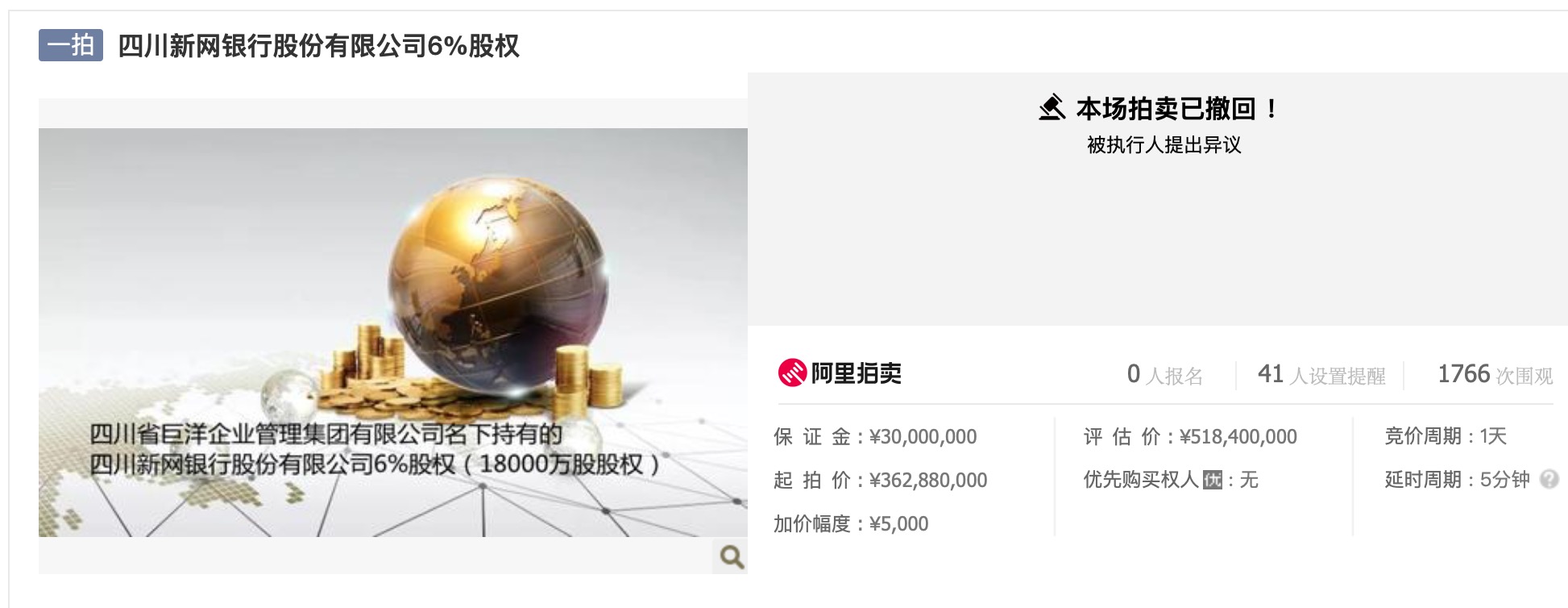Click the 竞价周期 1天 text
1568x608 pixels.
tap(1446, 436)
